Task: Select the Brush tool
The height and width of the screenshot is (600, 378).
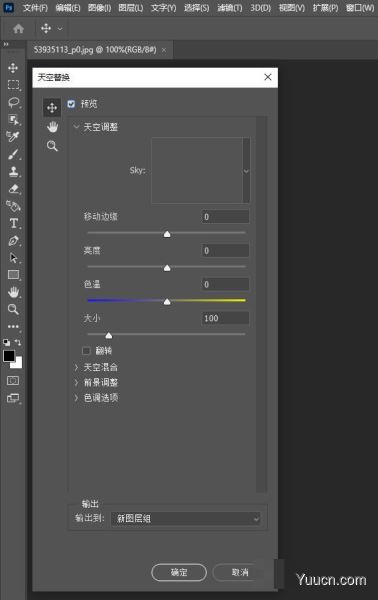Action: [x=13, y=154]
